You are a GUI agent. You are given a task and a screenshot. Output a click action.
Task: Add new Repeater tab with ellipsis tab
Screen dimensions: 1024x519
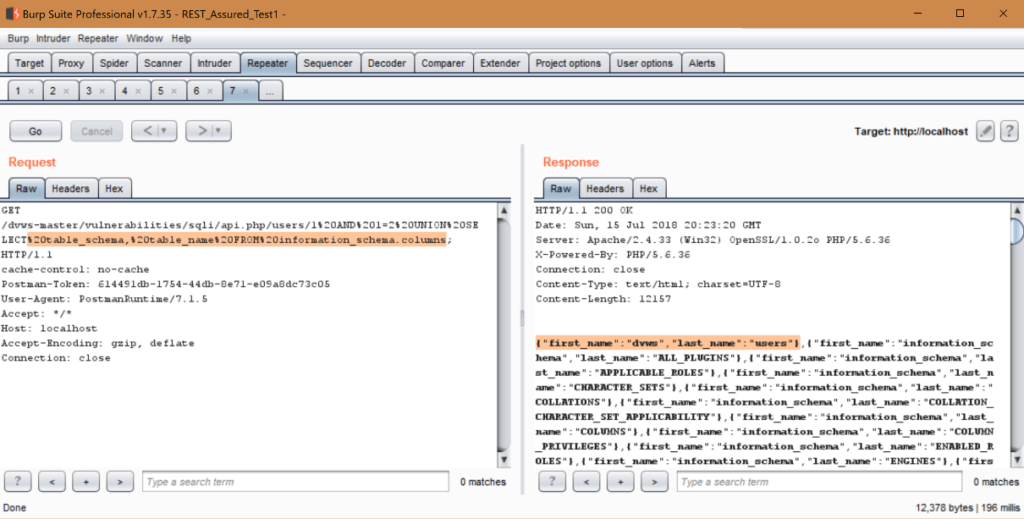[x=270, y=91]
